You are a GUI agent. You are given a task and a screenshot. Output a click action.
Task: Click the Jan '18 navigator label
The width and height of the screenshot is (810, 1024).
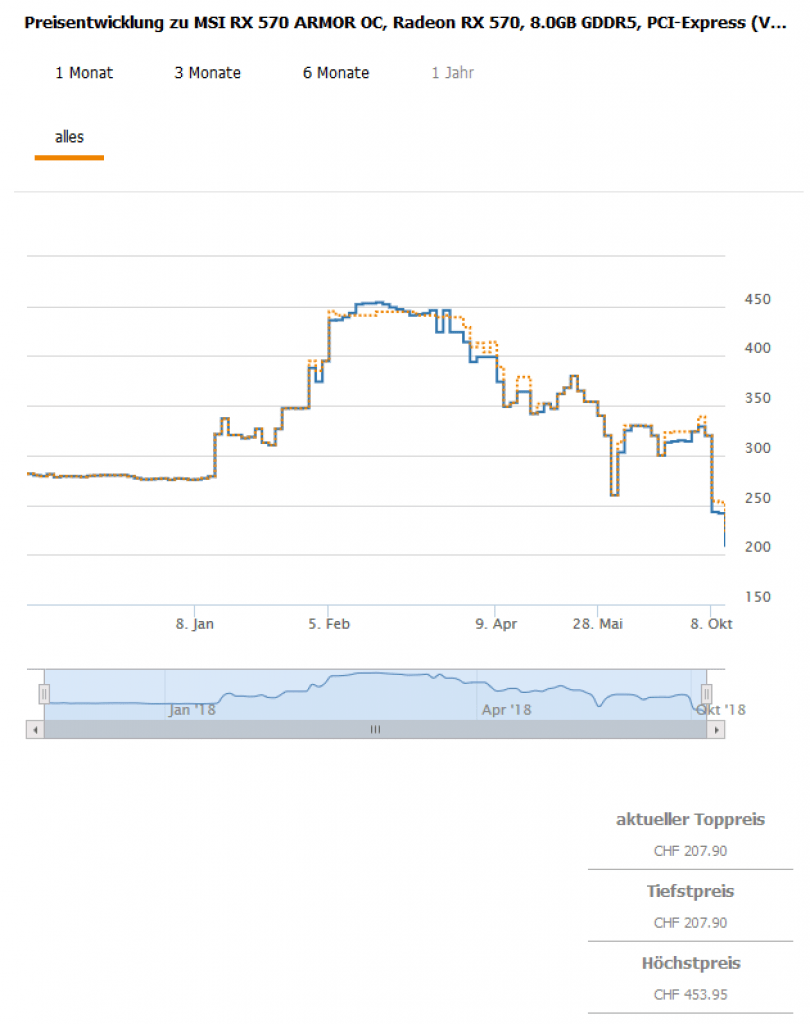point(194,709)
